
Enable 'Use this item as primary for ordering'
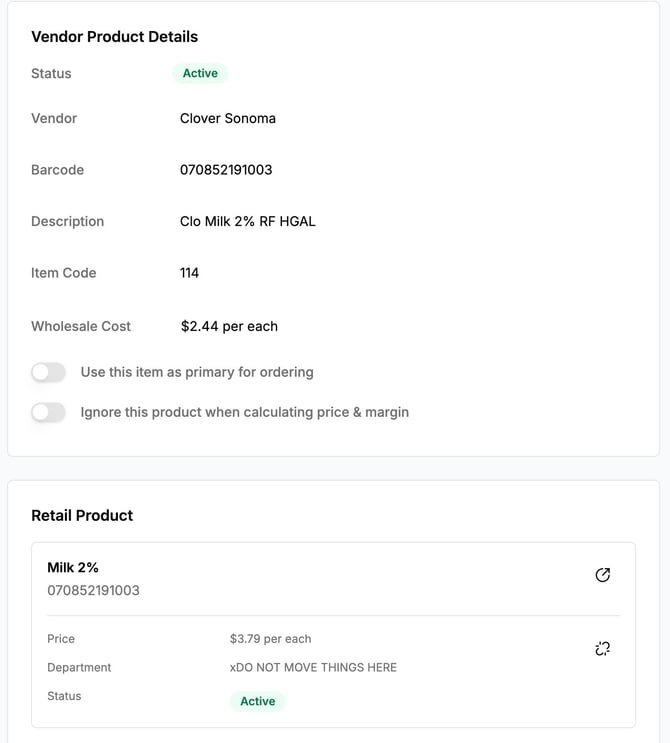(x=48, y=372)
